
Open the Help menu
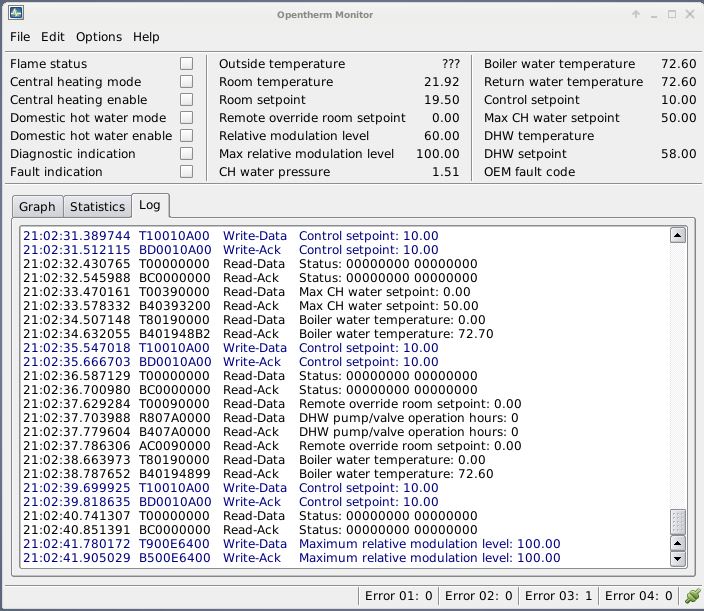(146, 37)
